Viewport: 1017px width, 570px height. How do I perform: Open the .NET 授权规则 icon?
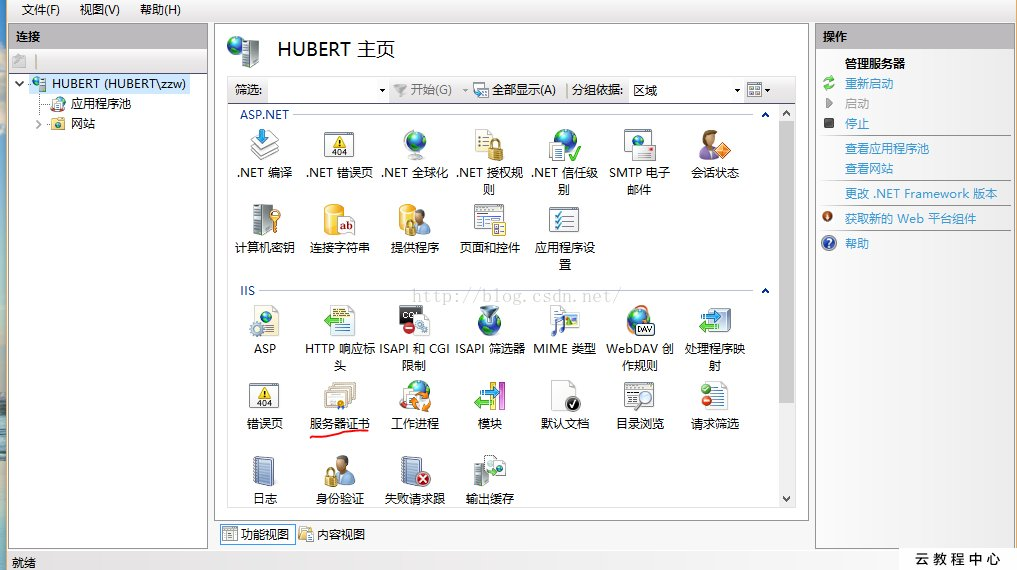pyautogui.click(x=490, y=145)
